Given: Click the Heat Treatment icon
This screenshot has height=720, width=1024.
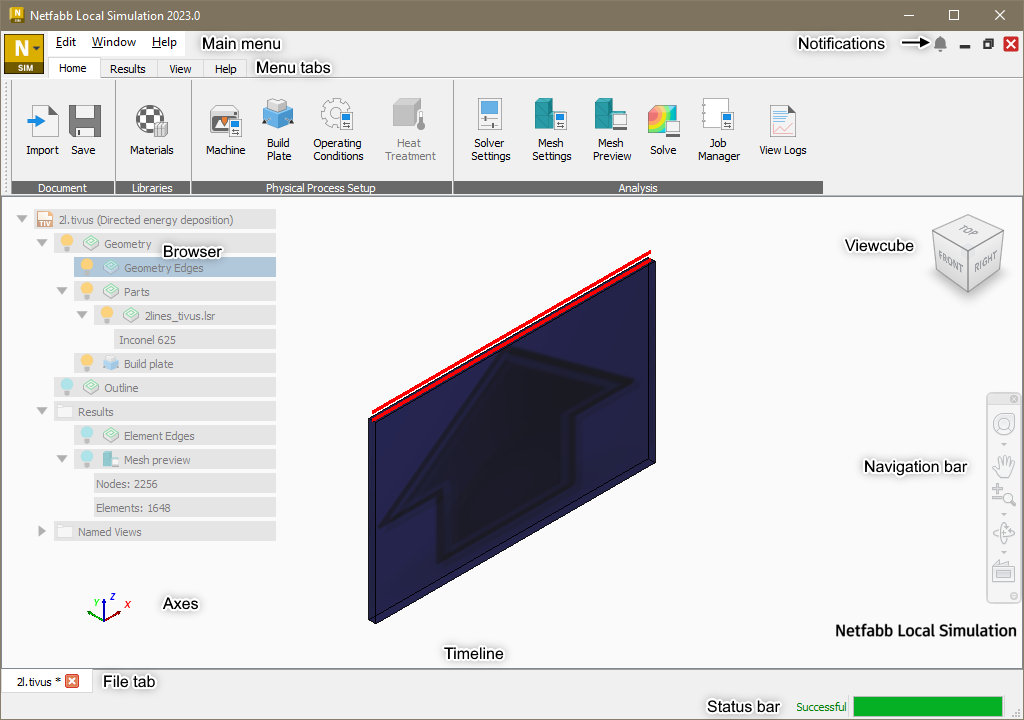Looking at the screenshot, I should tap(409, 114).
